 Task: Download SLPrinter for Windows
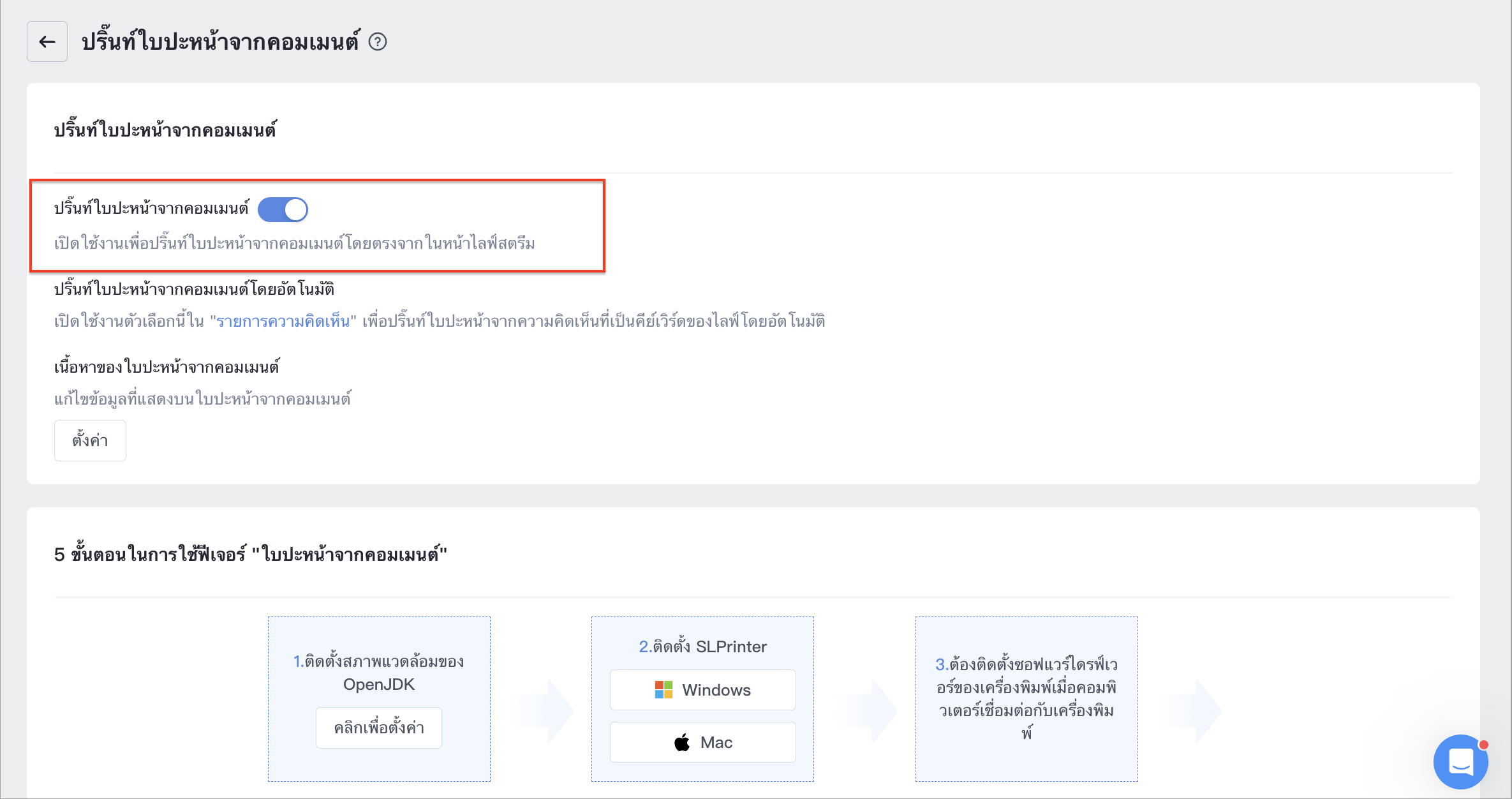[x=702, y=690]
